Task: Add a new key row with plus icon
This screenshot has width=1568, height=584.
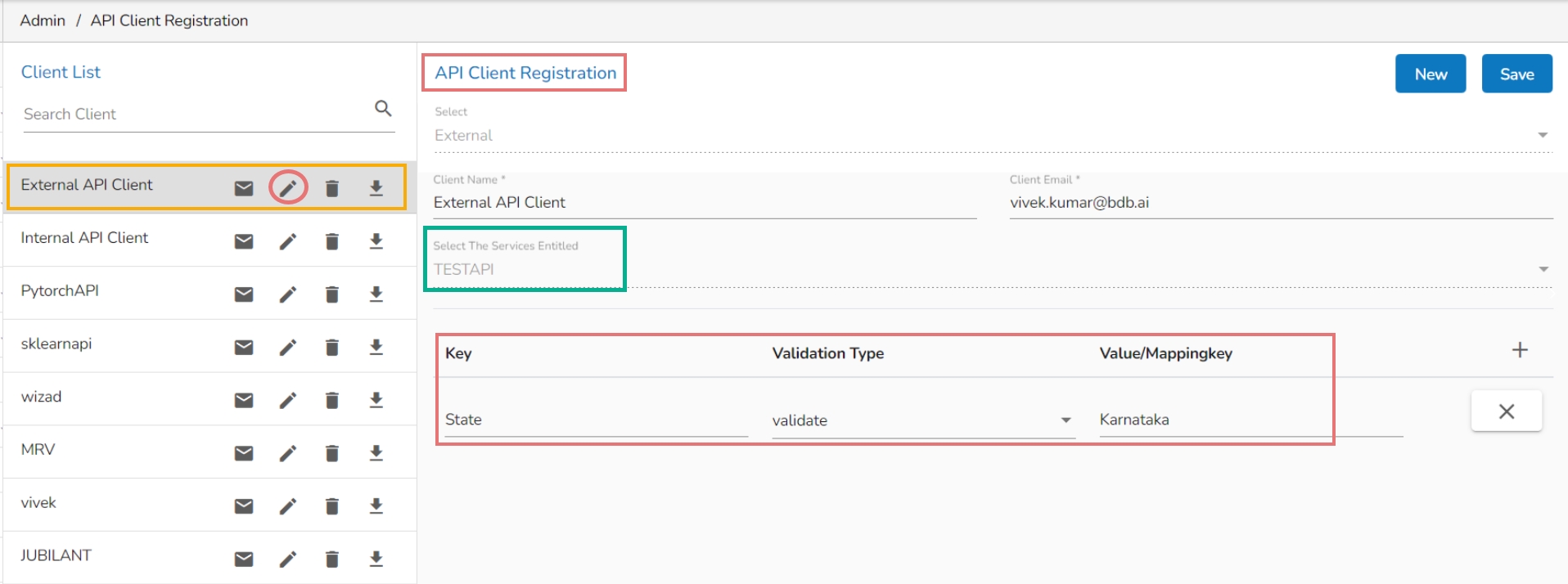Action: 1520,350
